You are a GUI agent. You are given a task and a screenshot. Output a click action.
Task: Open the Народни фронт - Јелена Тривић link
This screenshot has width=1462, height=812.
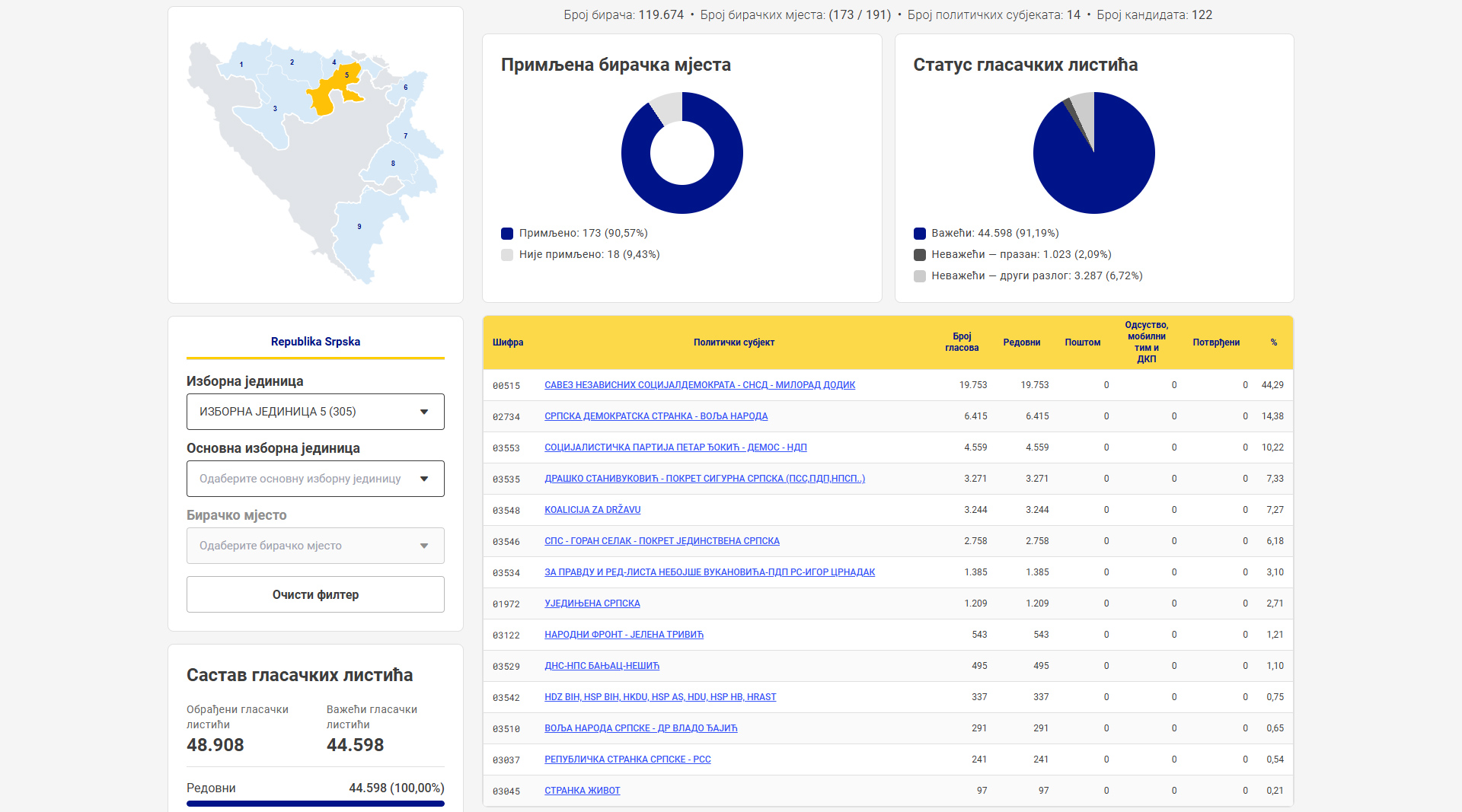[x=624, y=635]
